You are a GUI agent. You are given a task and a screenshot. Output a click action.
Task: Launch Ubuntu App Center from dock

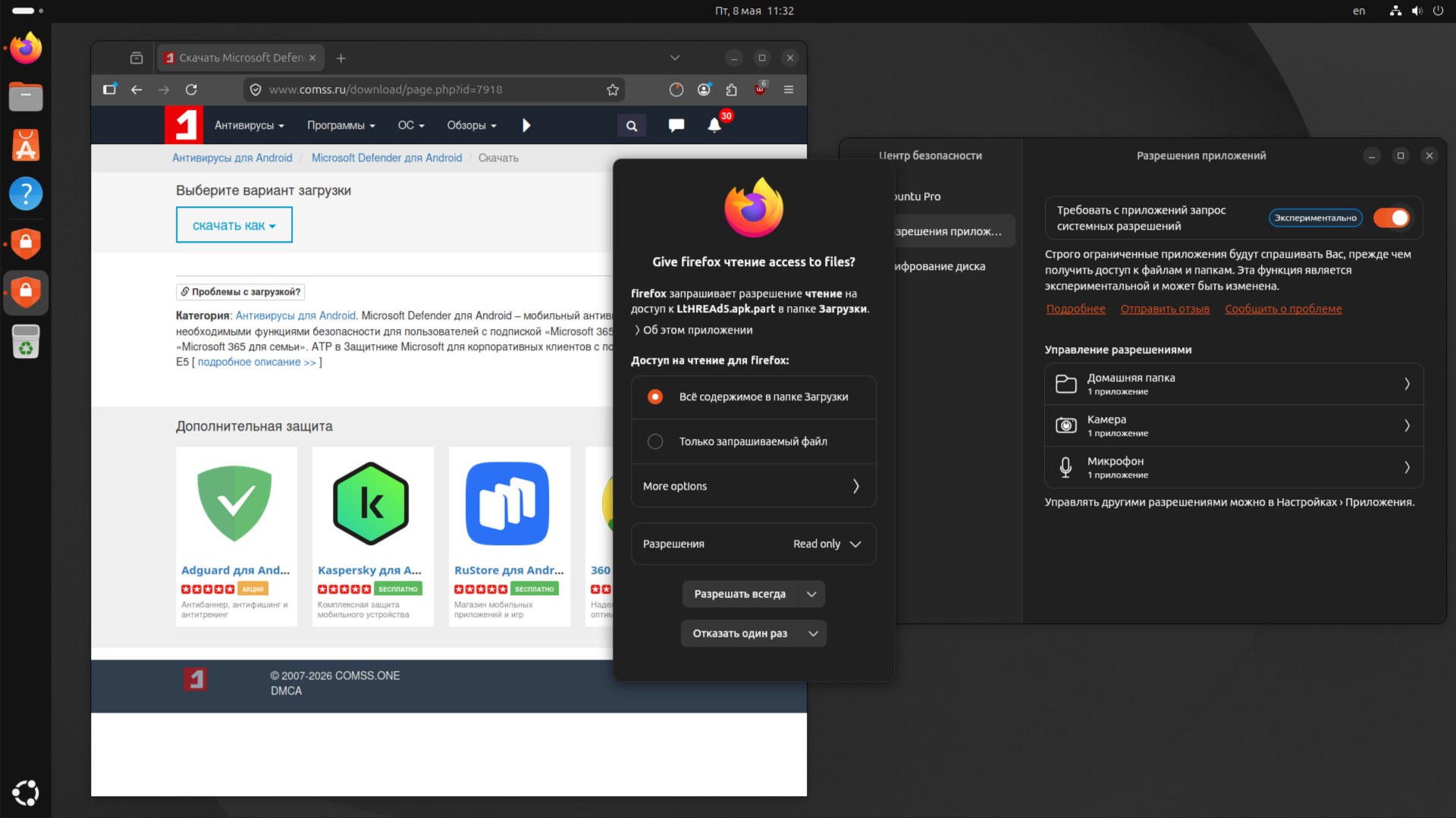[x=26, y=145]
